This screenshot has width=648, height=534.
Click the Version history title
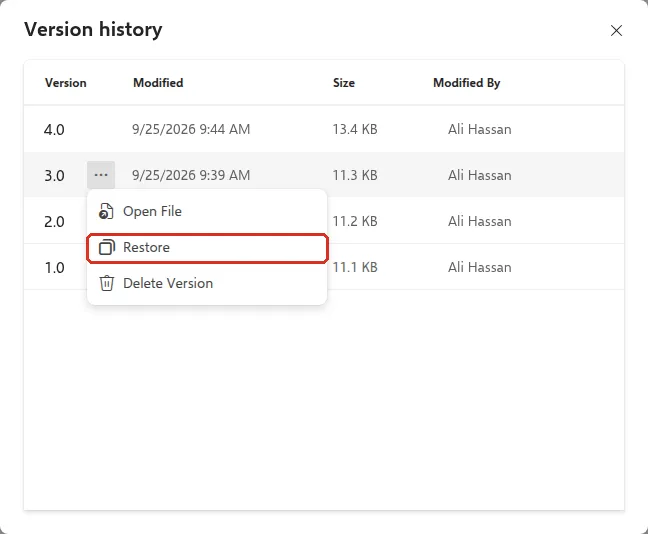93,30
